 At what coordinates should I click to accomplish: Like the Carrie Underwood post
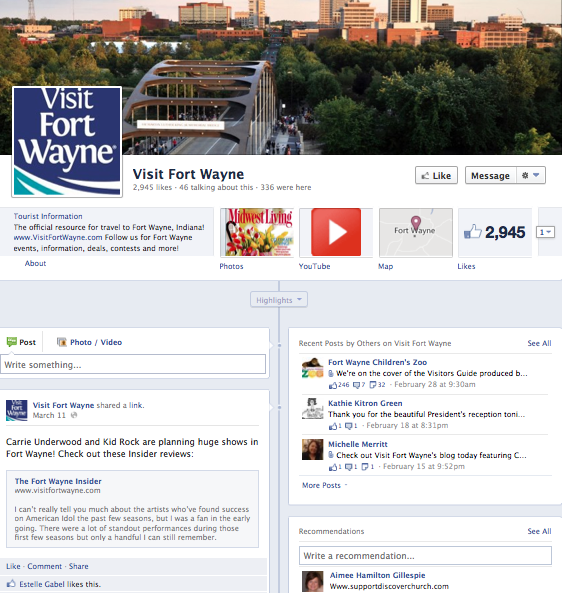tap(13, 566)
